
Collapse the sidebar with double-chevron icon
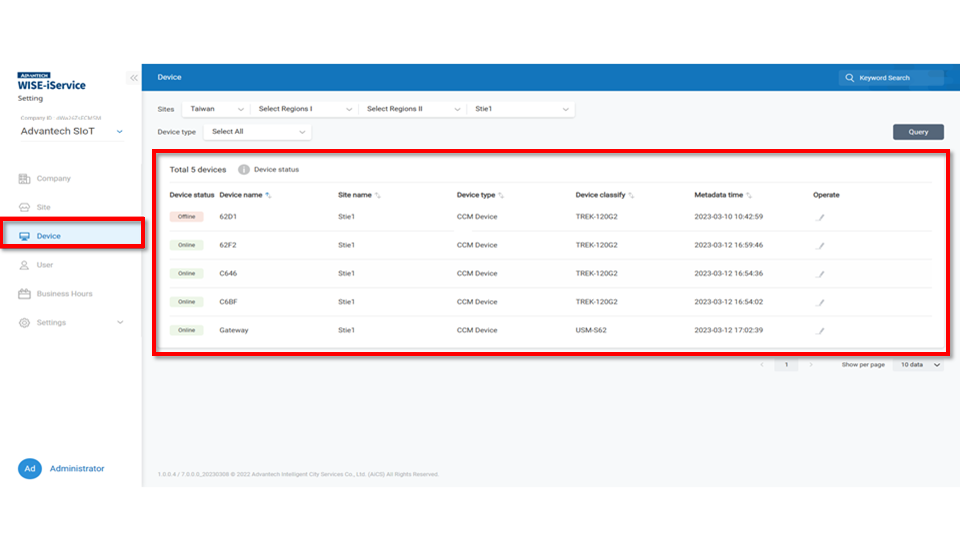click(134, 78)
